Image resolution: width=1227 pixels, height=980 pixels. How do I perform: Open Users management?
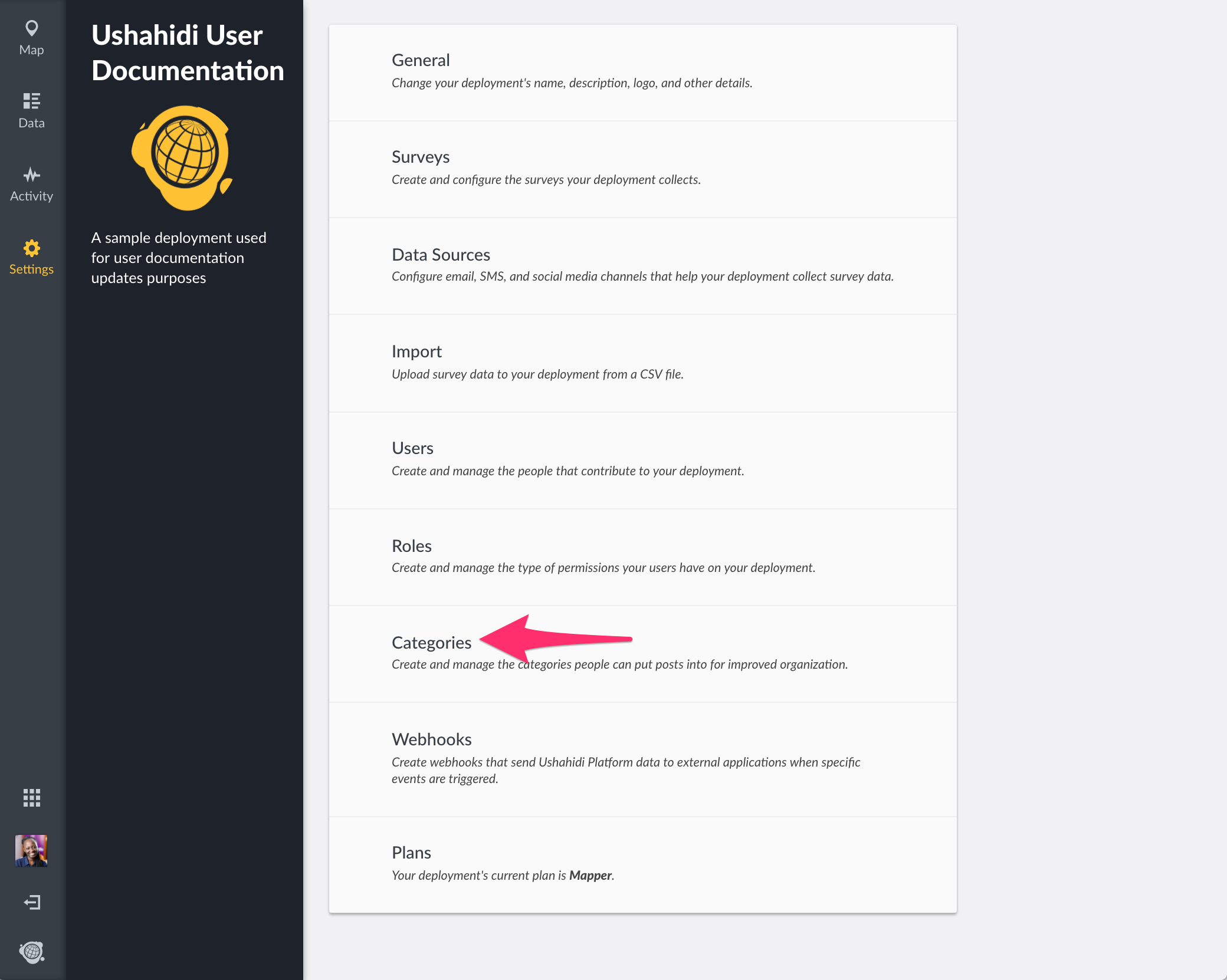[x=642, y=460]
